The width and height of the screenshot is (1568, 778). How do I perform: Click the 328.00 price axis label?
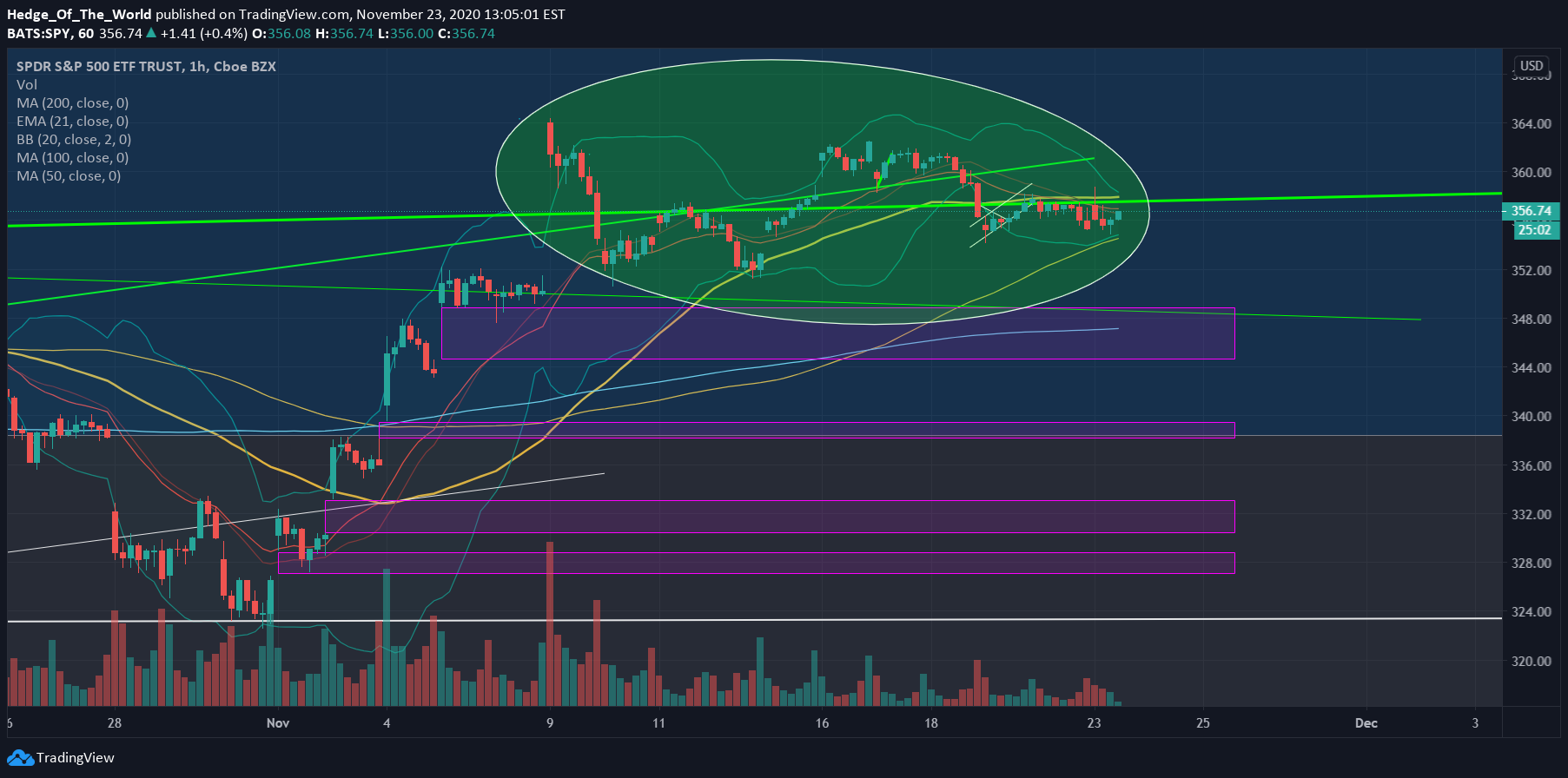tap(1532, 563)
